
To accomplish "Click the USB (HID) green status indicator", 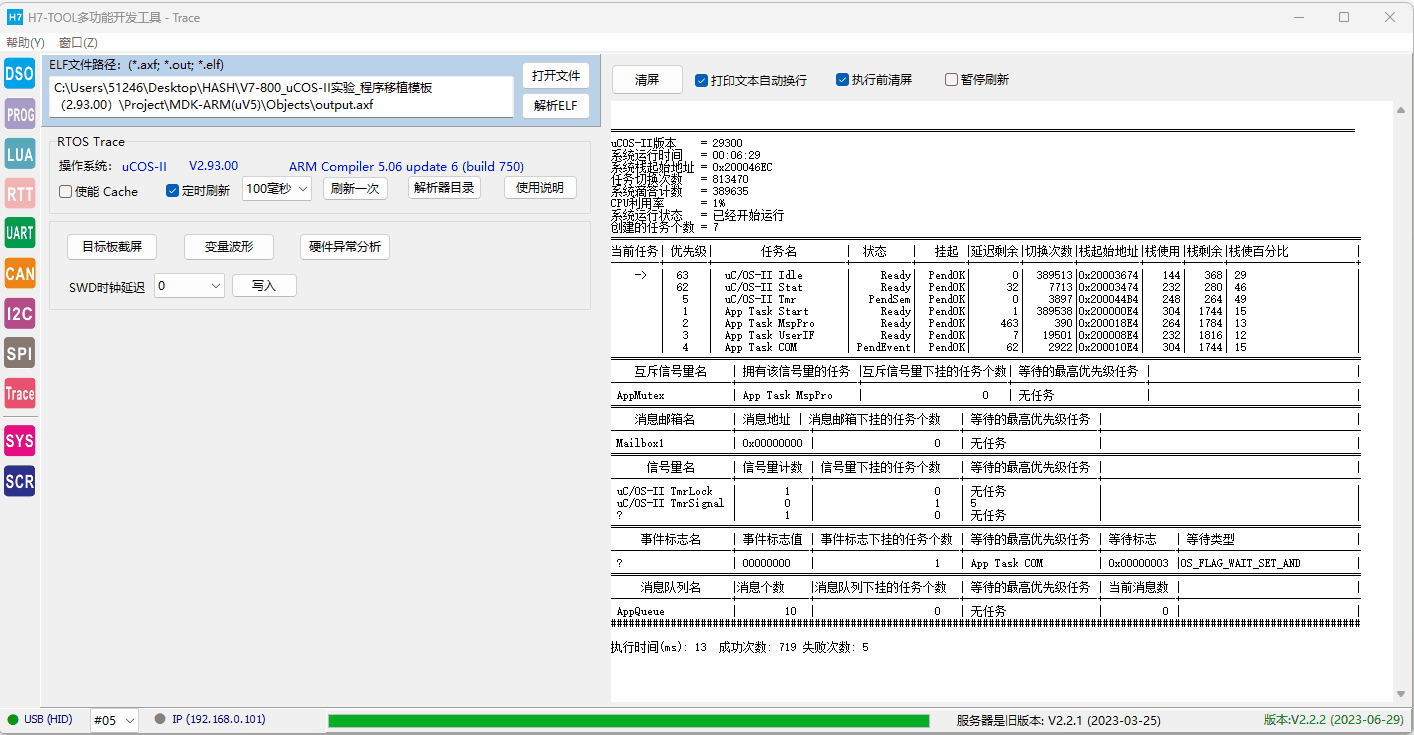I will coord(13,720).
